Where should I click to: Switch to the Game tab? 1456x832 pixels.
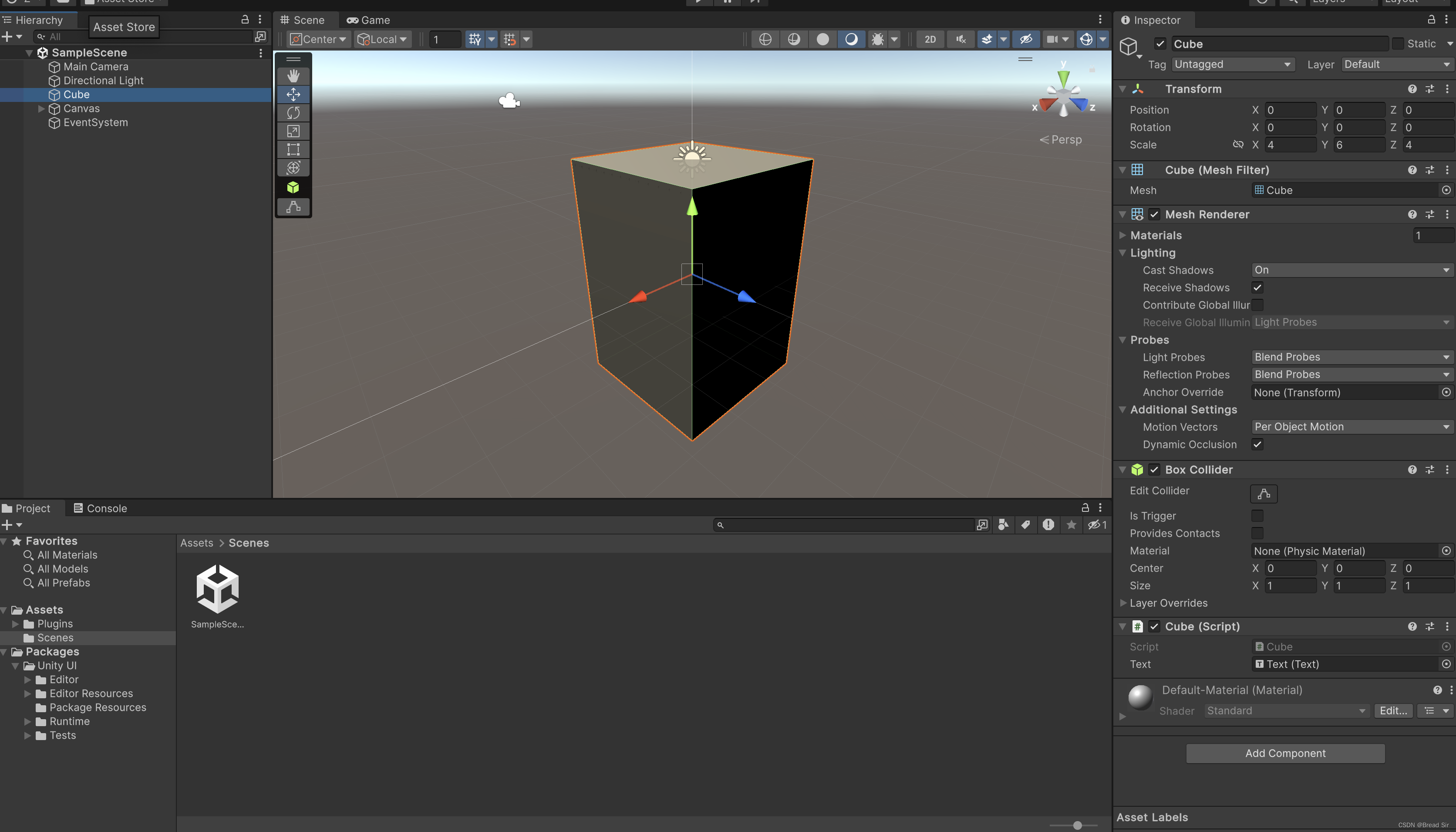(368, 20)
